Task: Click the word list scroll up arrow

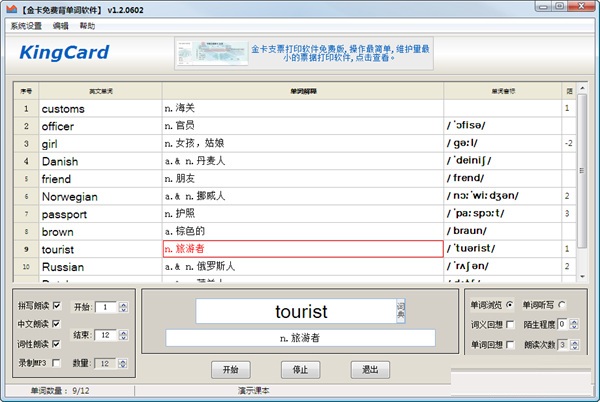Action: [582, 88]
